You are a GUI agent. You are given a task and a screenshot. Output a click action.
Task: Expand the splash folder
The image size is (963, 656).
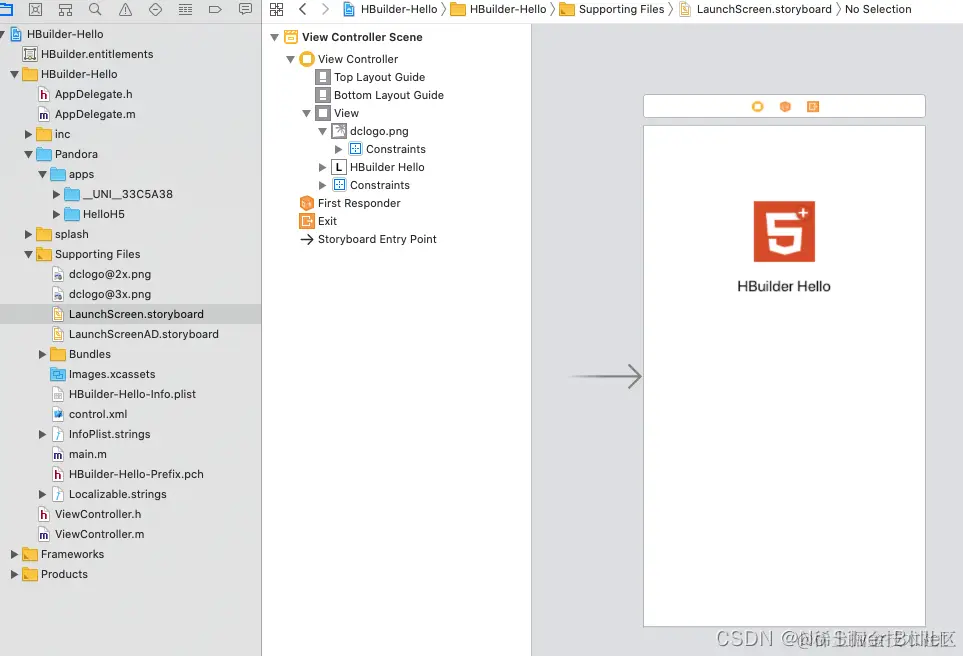[28, 234]
